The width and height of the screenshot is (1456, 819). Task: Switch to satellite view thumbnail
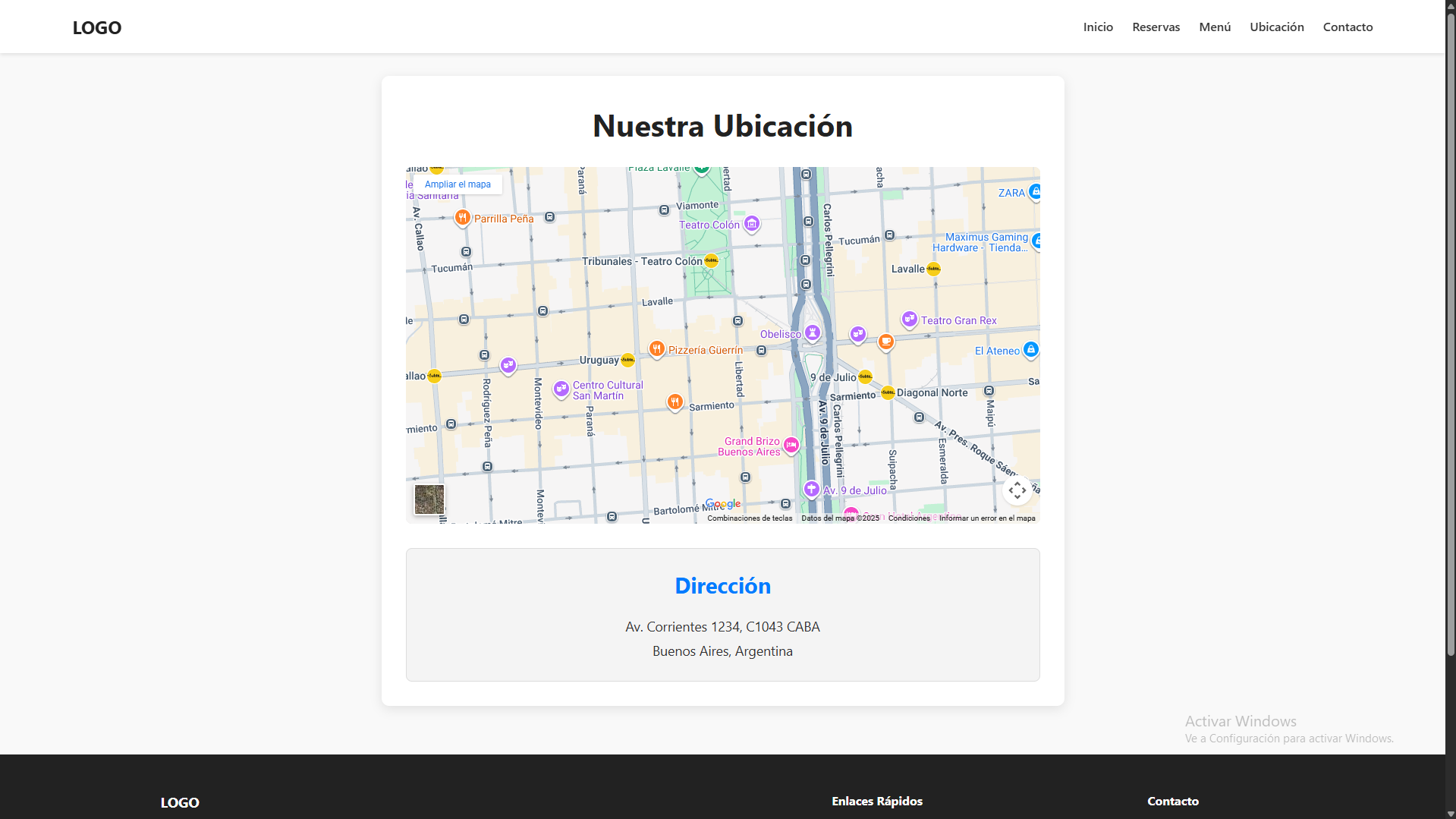429,499
